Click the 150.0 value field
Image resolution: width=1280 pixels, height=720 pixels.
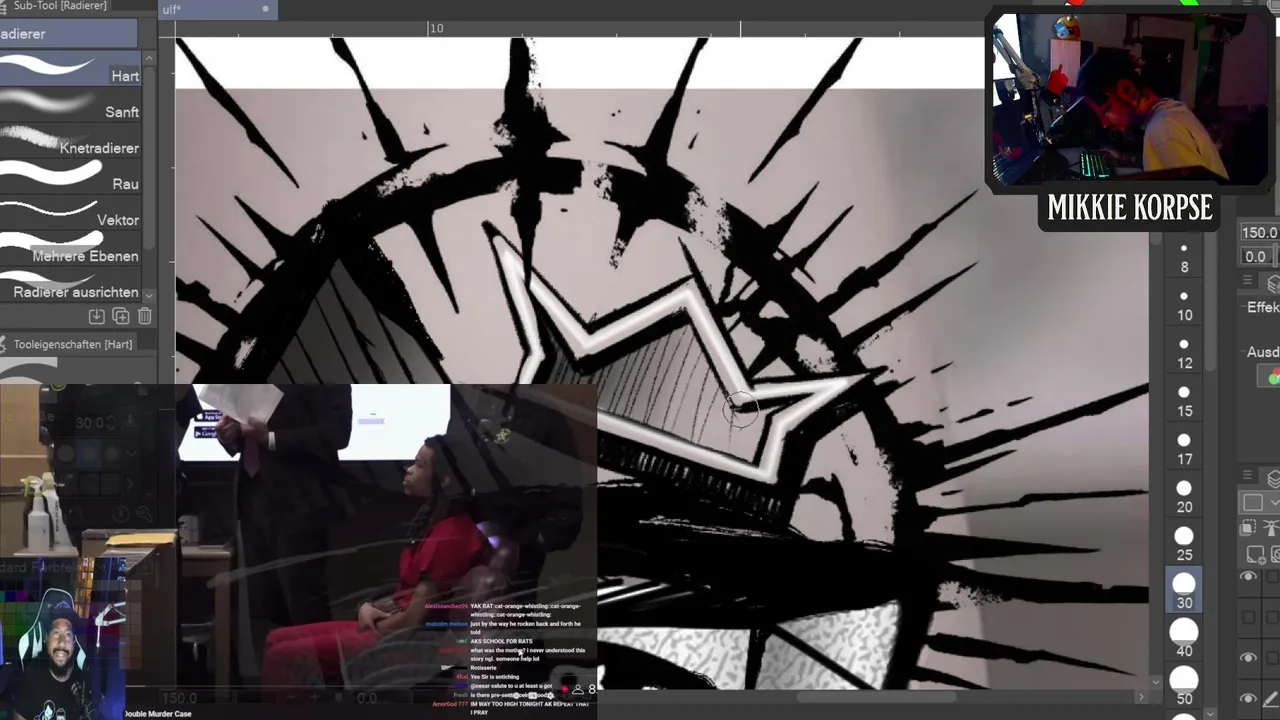[x=1258, y=233]
